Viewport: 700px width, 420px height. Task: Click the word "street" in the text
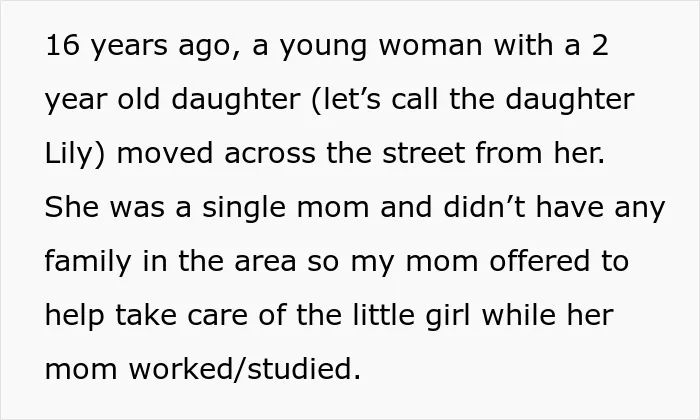[423, 153]
